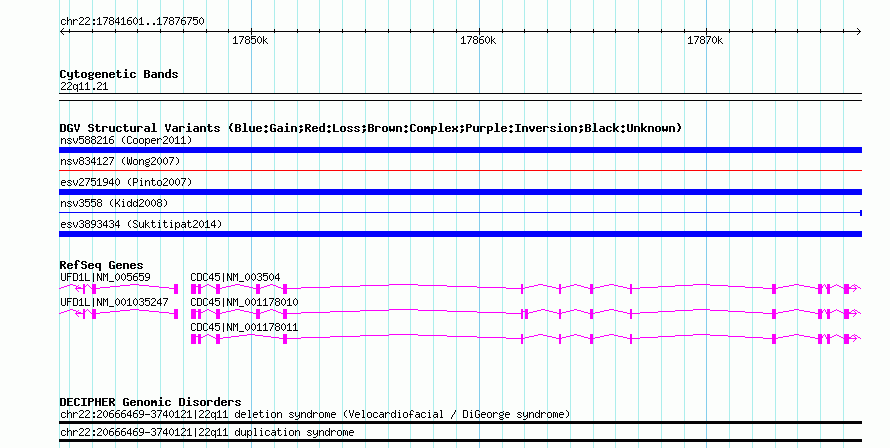Open the UFD1L|NM_001035247 transcript label

(x=114, y=302)
